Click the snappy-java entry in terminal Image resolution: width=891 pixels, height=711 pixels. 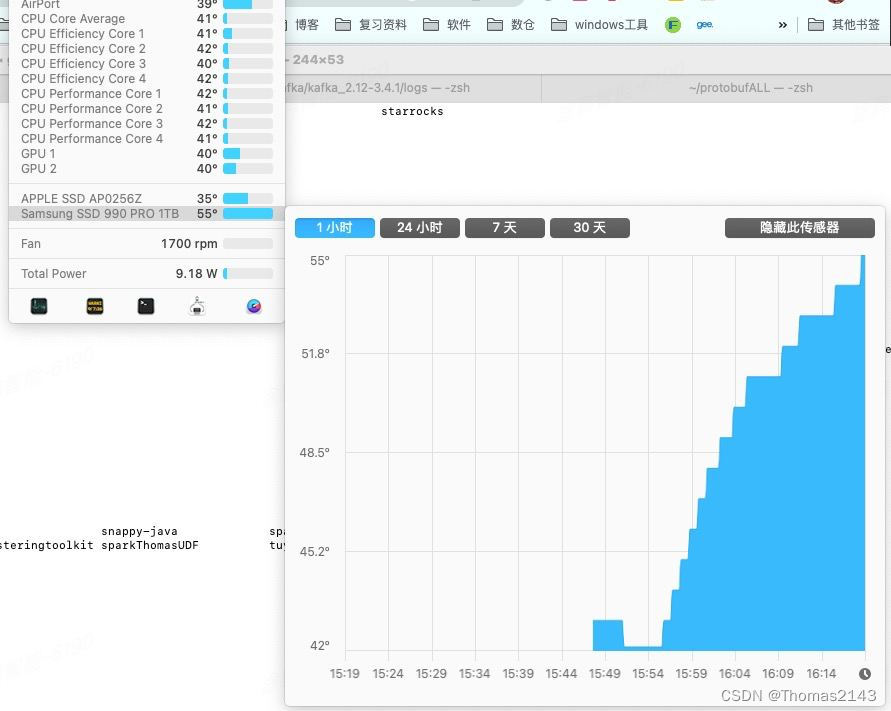[x=139, y=531]
